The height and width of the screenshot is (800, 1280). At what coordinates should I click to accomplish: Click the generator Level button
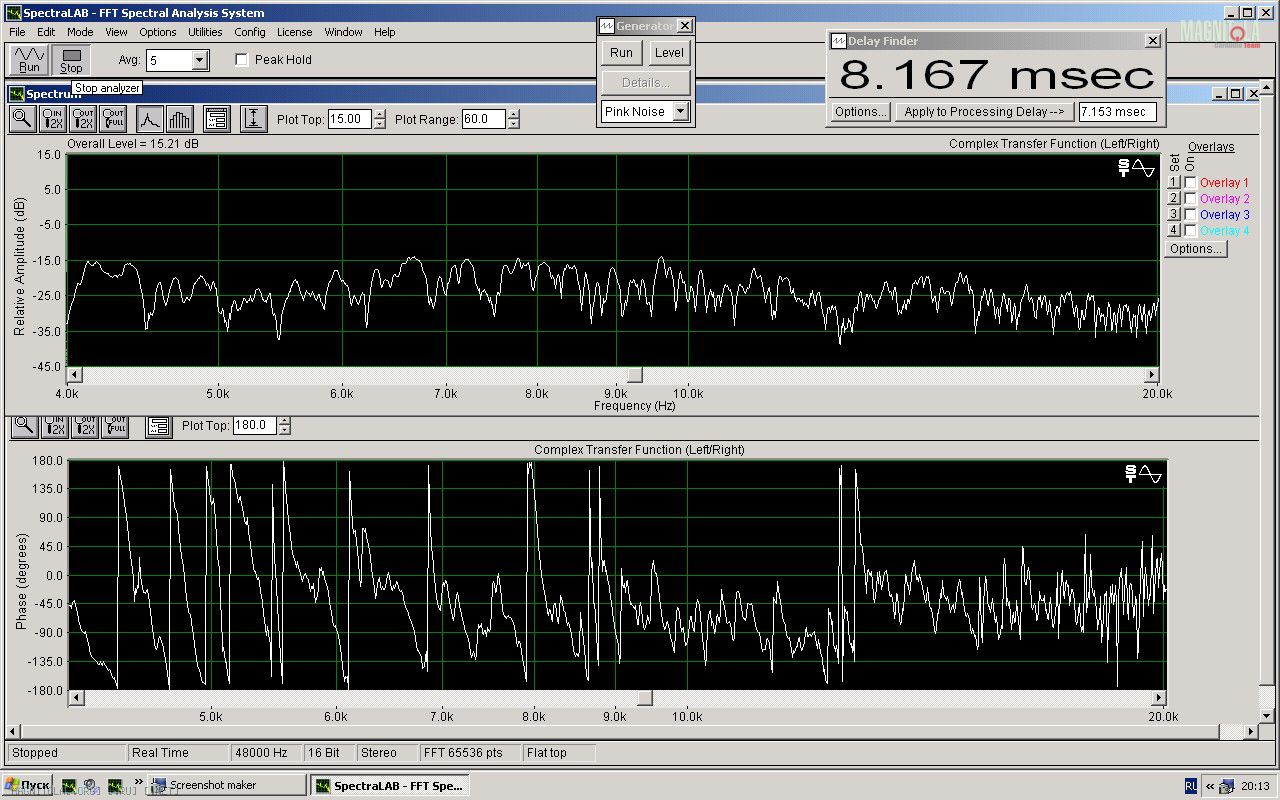(x=669, y=53)
